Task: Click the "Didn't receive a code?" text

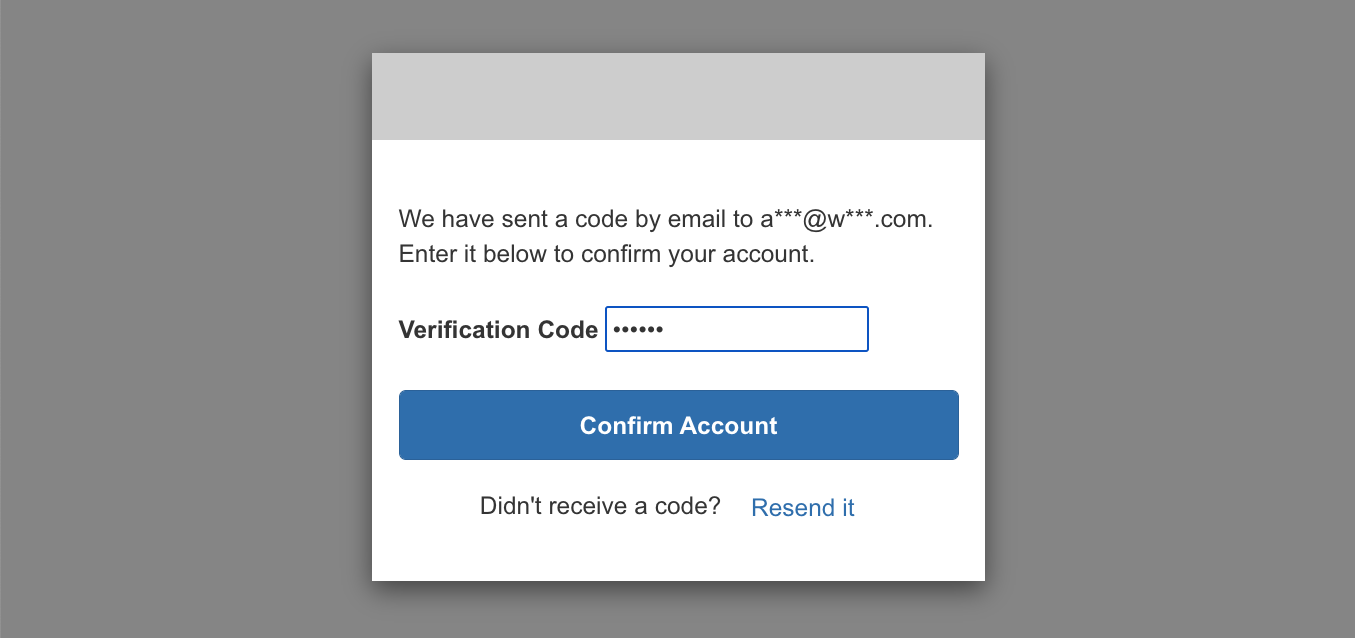Action: tap(600, 506)
